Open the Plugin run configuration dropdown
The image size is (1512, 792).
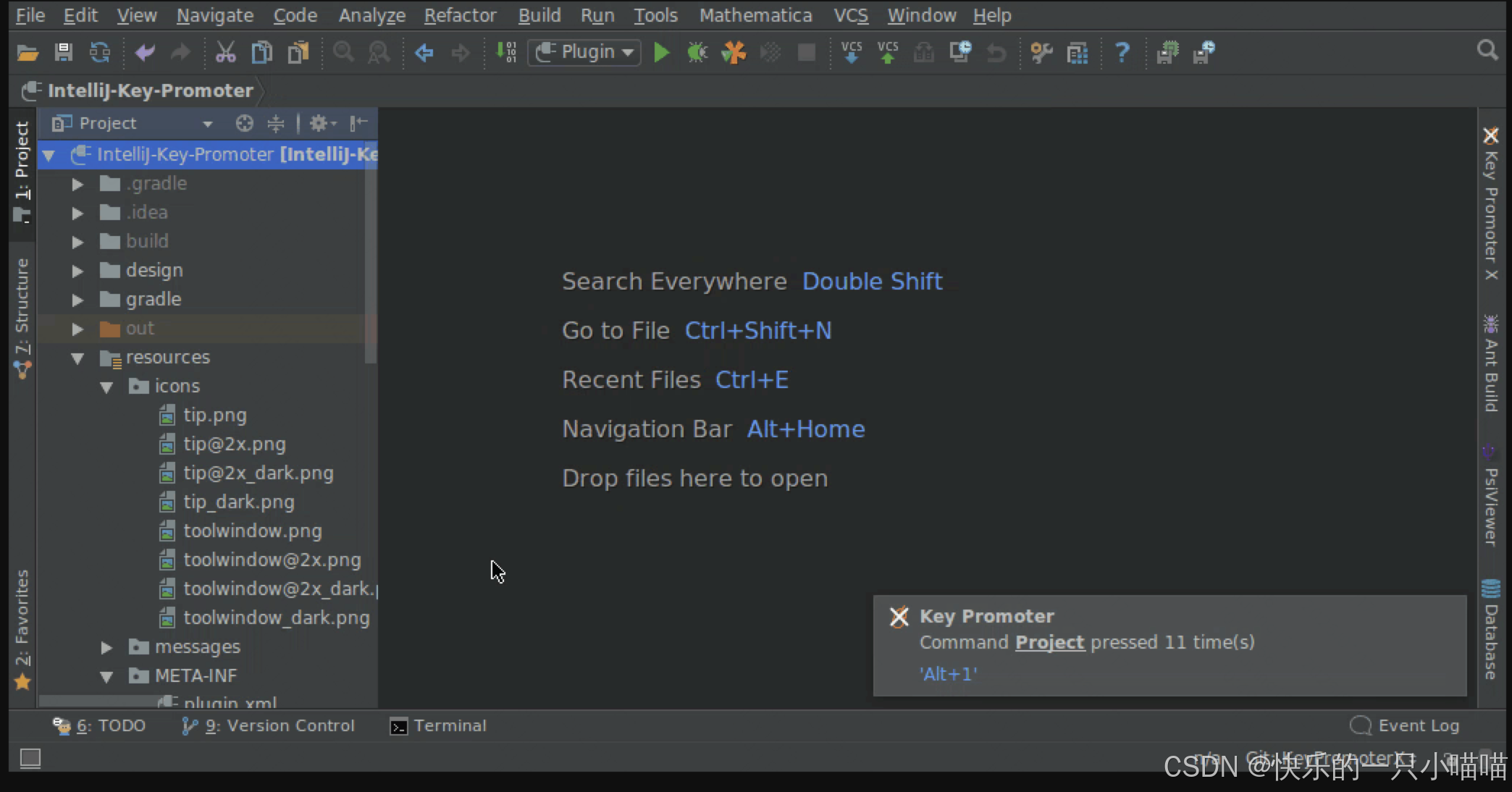pos(584,52)
